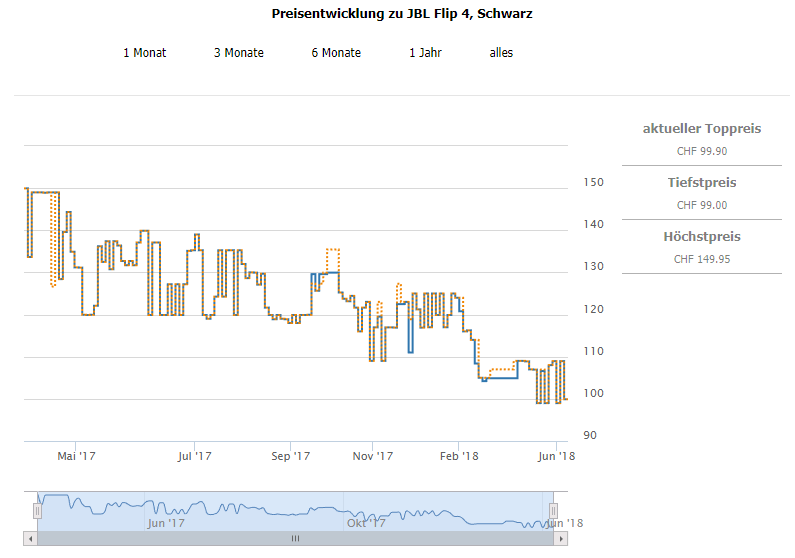The height and width of the screenshot is (558, 795).
Task: Click the left navigator range handle
Action: pyautogui.click(x=37, y=511)
